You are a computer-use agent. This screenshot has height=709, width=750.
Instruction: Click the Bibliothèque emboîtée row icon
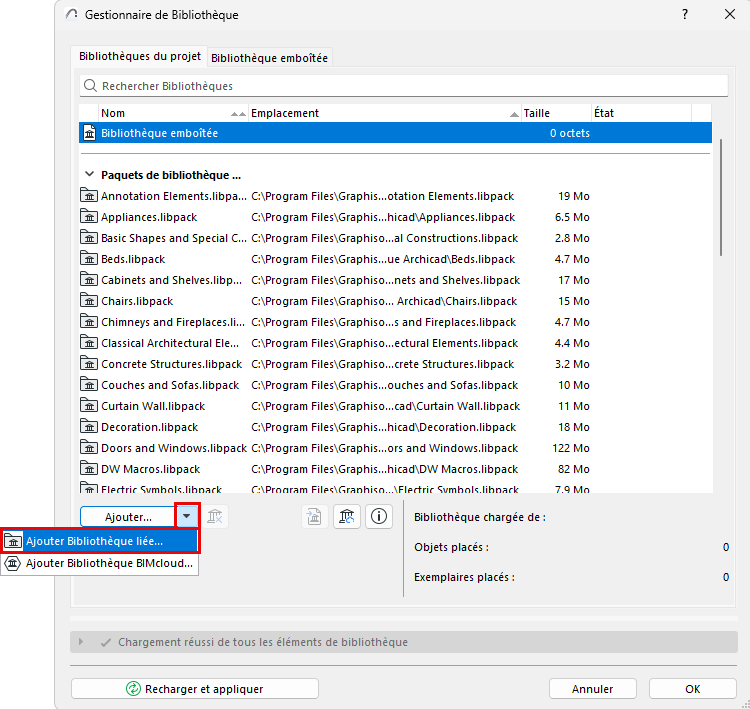[89, 133]
